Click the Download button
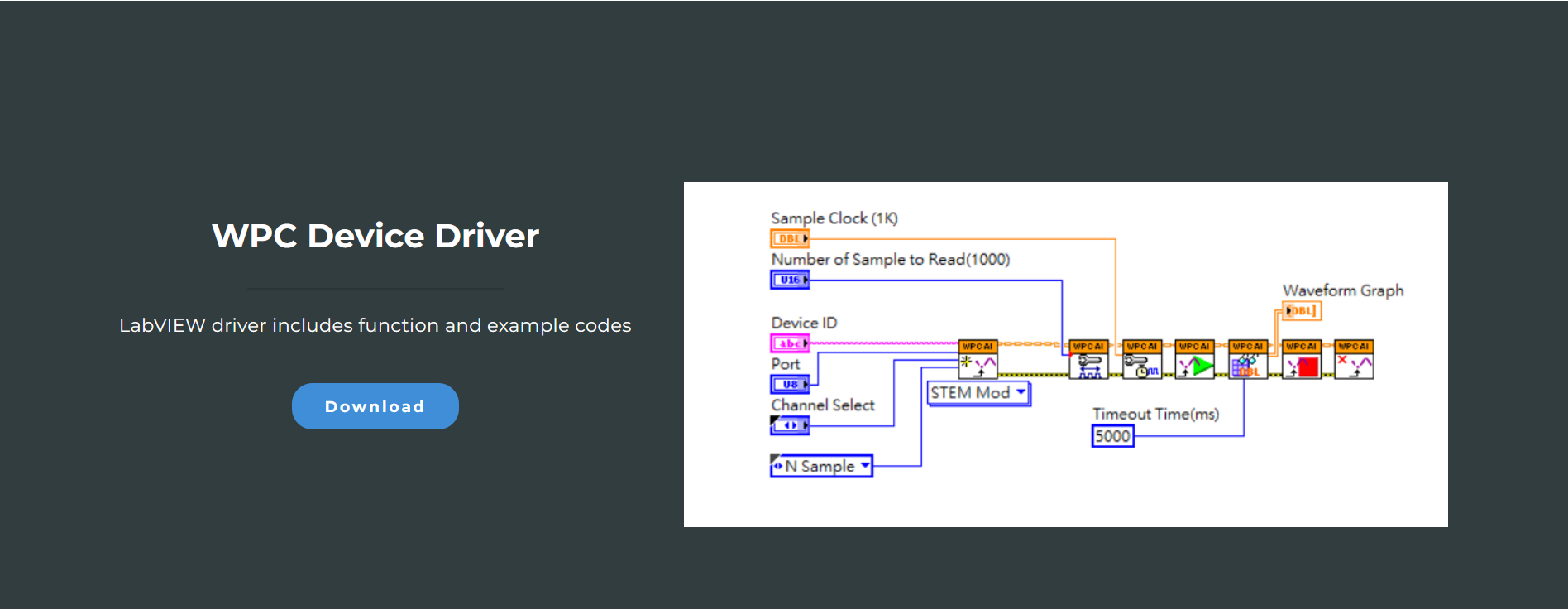The width and height of the screenshot is (1568, 609). coord(375,406)
